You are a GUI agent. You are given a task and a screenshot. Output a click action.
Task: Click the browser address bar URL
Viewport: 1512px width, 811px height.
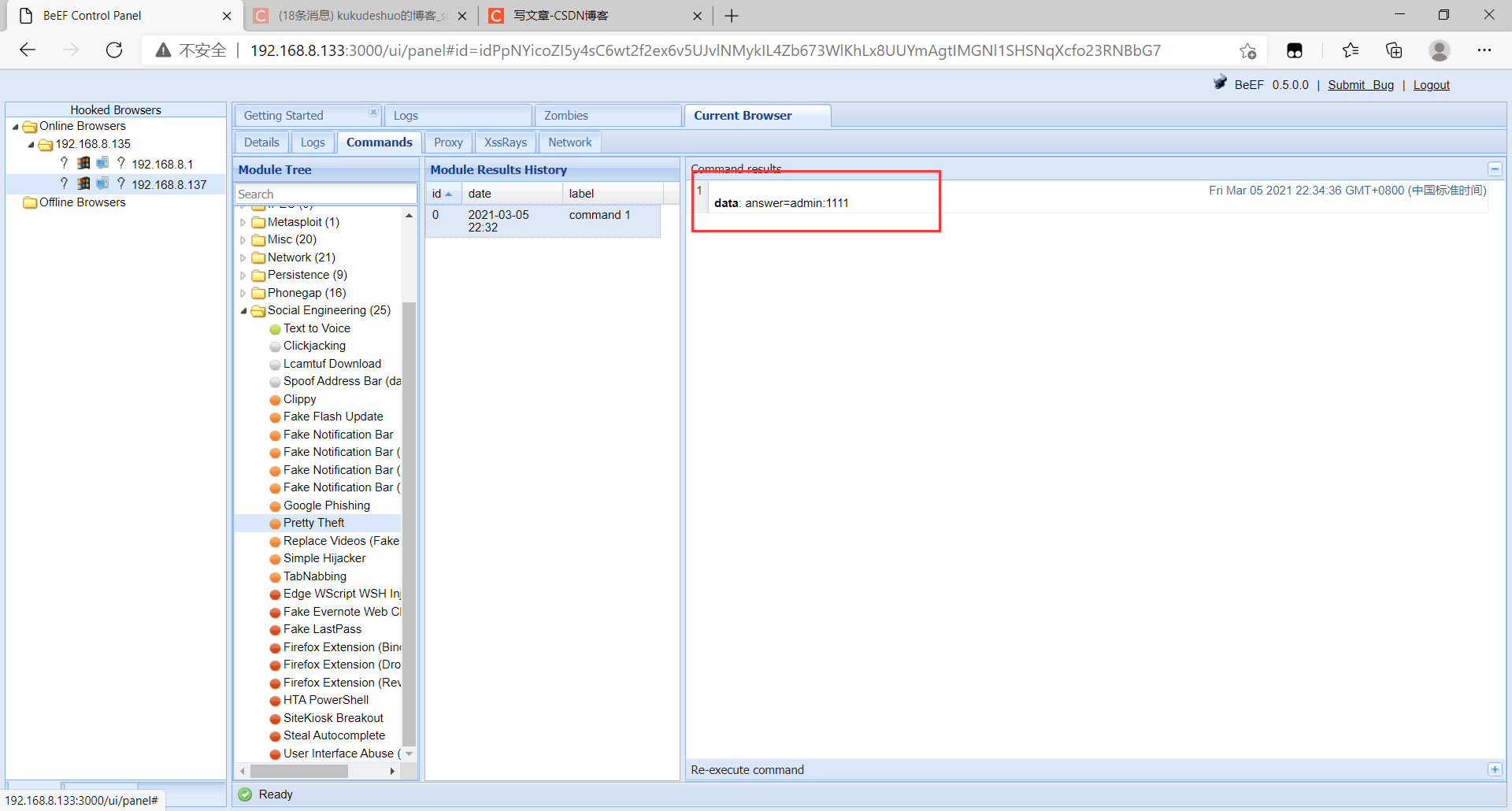click(x=705, y=50)
